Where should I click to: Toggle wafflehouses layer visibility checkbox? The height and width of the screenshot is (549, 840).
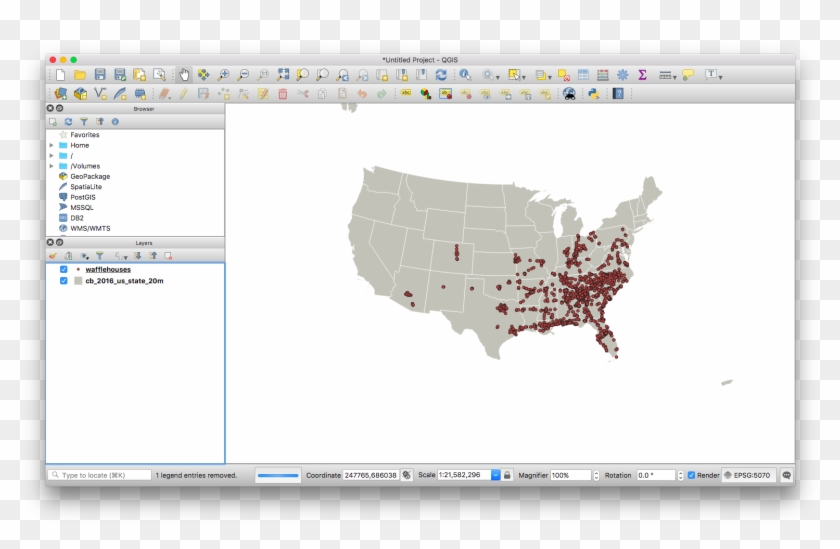click(64, 269)
